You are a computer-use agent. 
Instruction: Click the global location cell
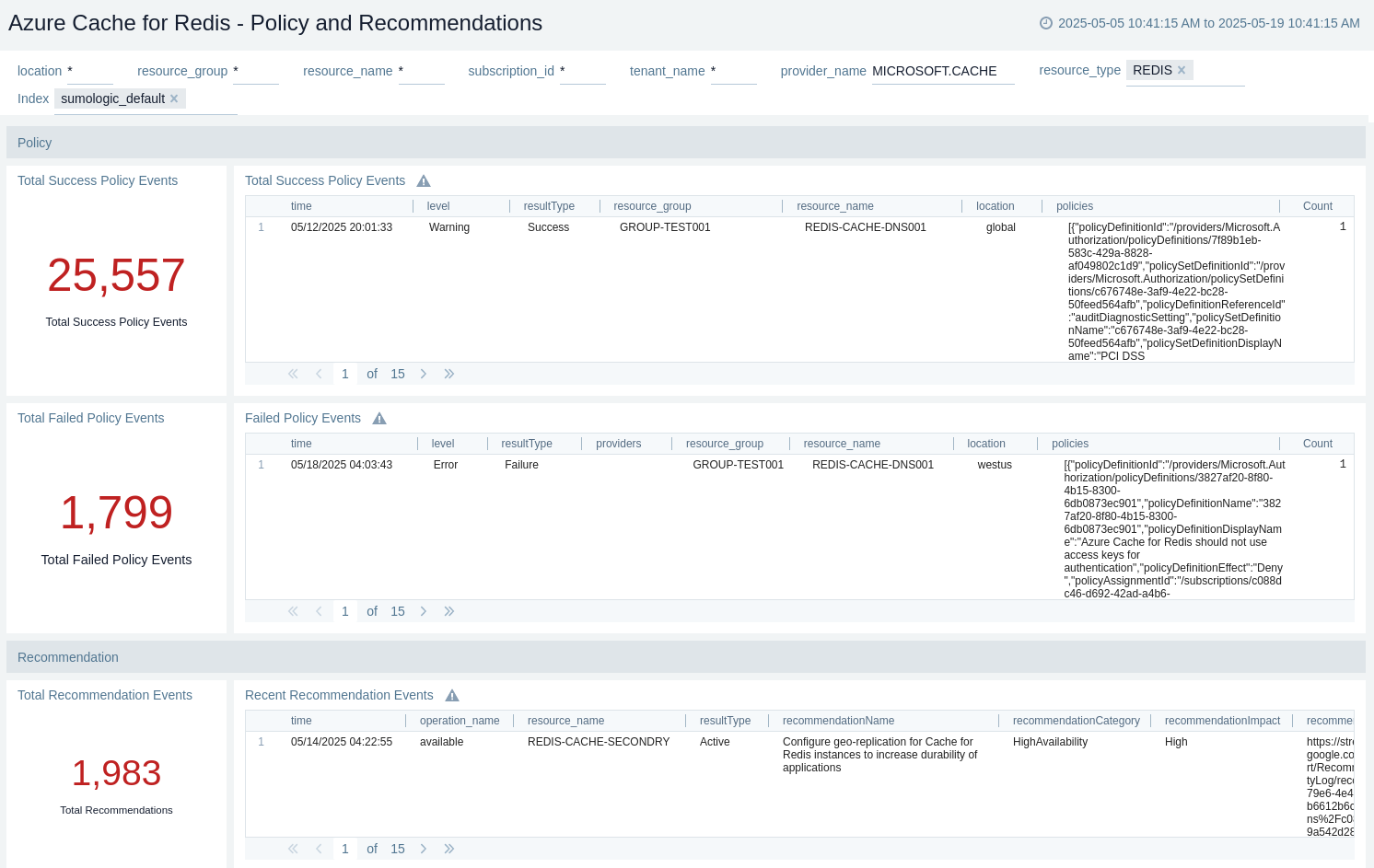click(1001, 227)
